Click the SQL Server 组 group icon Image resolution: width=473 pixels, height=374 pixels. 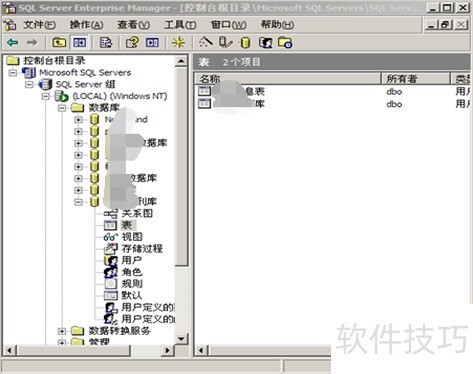[45, 84]
